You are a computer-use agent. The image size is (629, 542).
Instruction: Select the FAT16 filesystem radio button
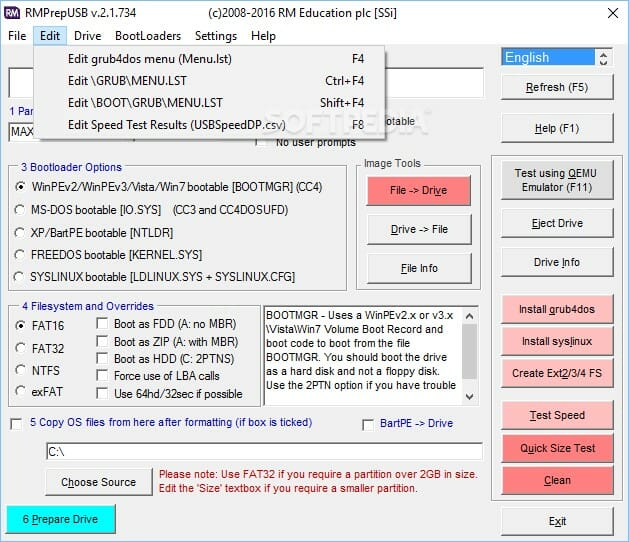[20, 325]
